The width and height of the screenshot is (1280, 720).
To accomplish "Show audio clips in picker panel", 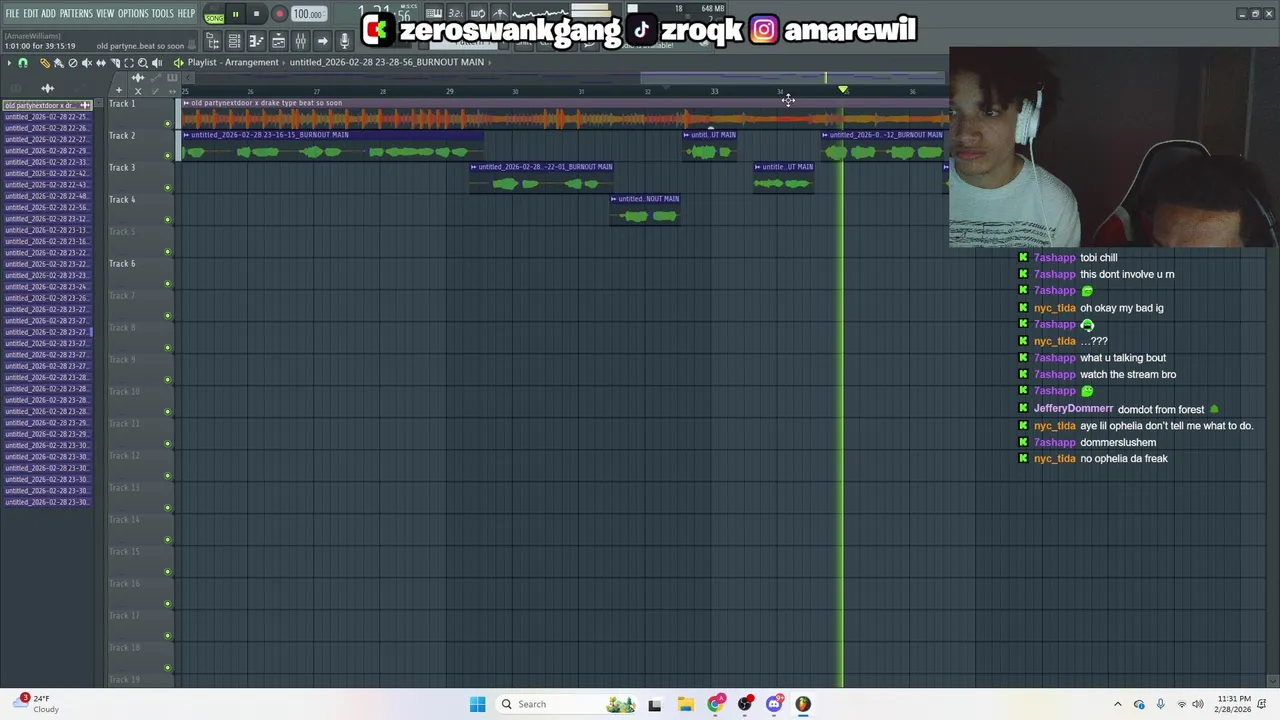I will pos(47,89).
